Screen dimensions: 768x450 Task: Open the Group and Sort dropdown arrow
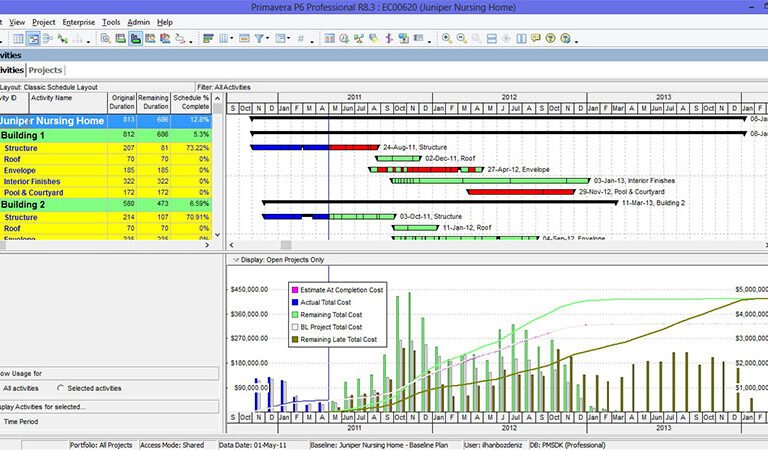[289, 38]
